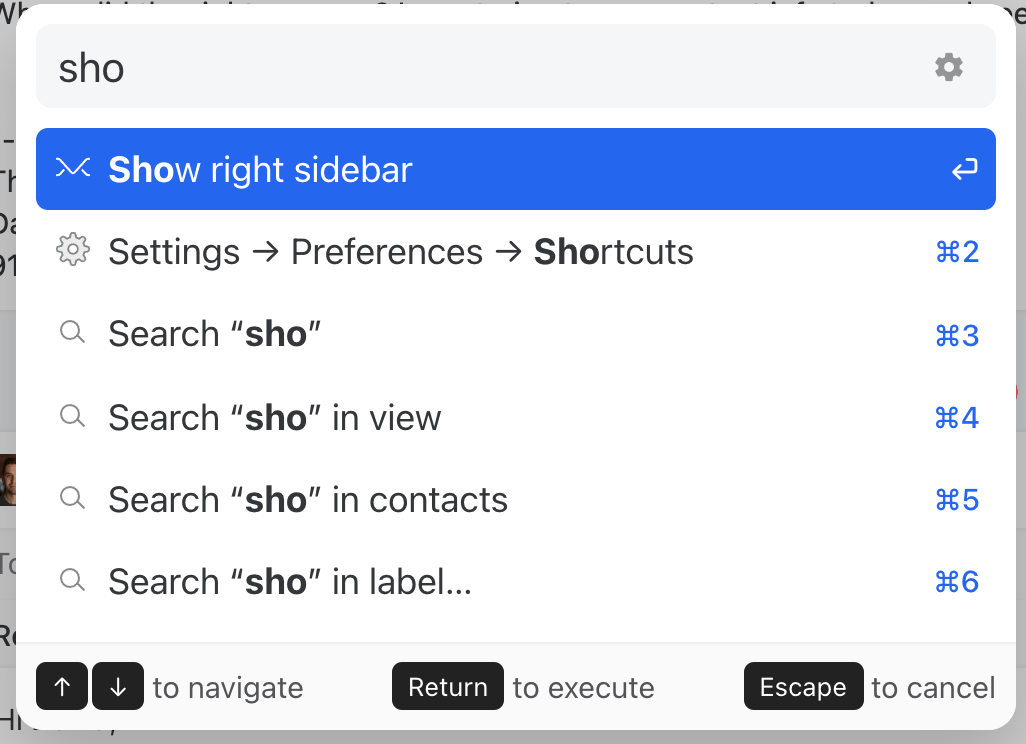Click magnifier icon for Search in label
The width and height of the screenshot is (1026, 744).
72,580
